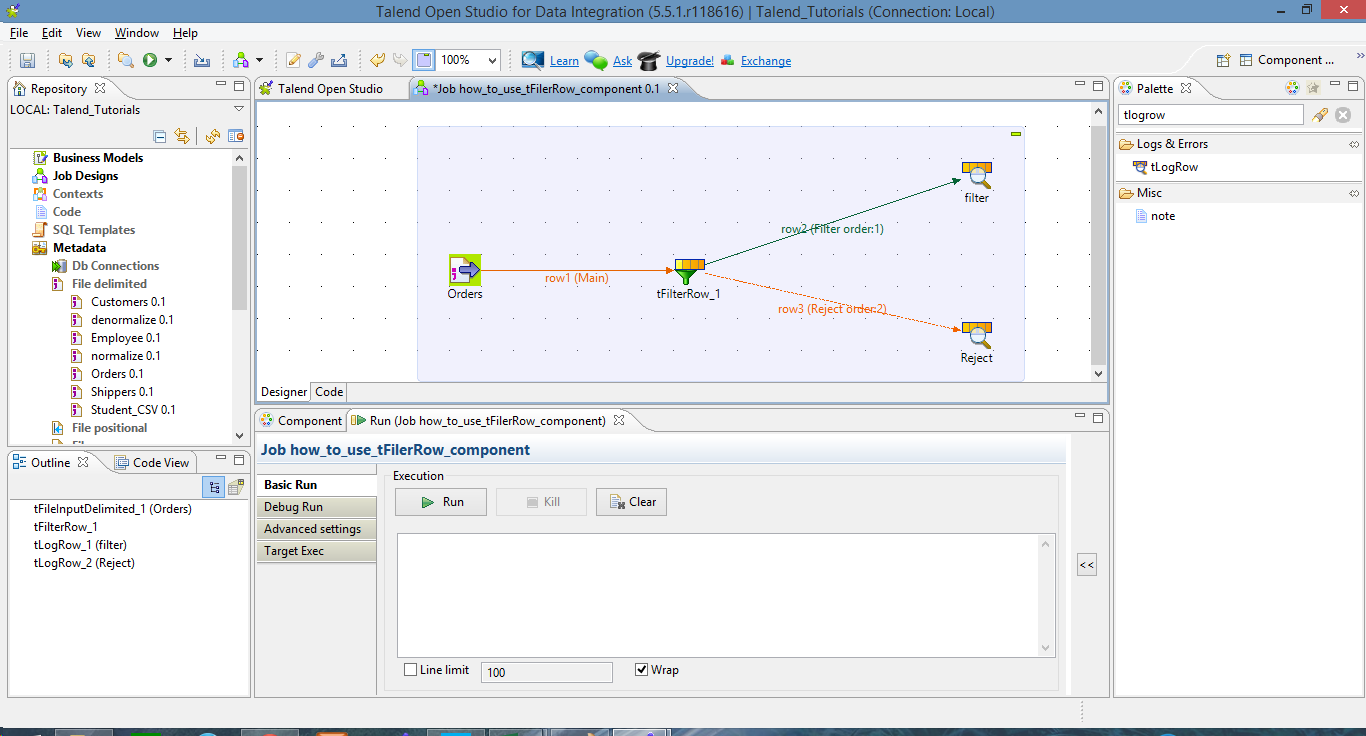Screen dimensions: 1366x736
Task: Click the Refresh icon in Repository toolbar
Action: [x=210, y=135]
